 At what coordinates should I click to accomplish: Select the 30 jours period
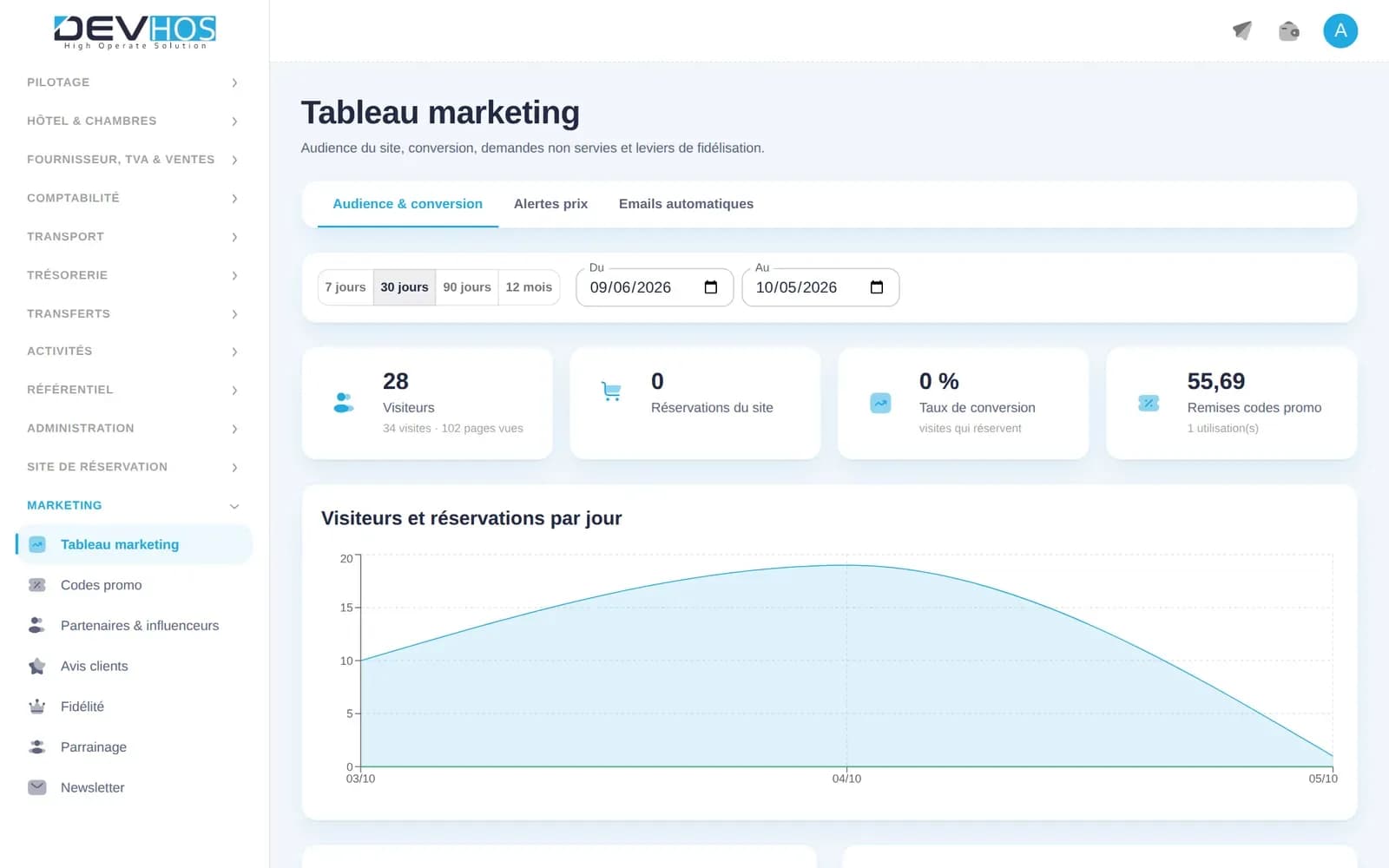[405, 287]
